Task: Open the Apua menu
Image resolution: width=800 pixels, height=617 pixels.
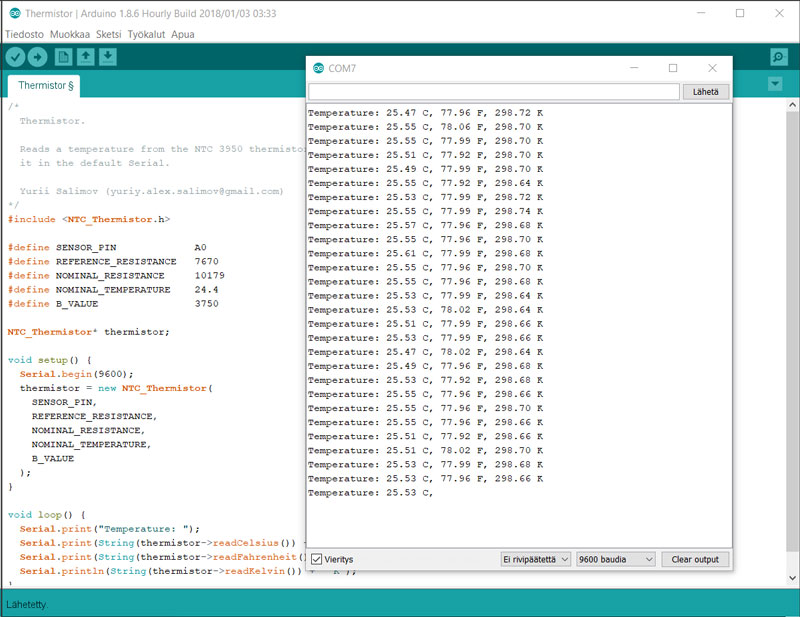Action: coord(183,34)
